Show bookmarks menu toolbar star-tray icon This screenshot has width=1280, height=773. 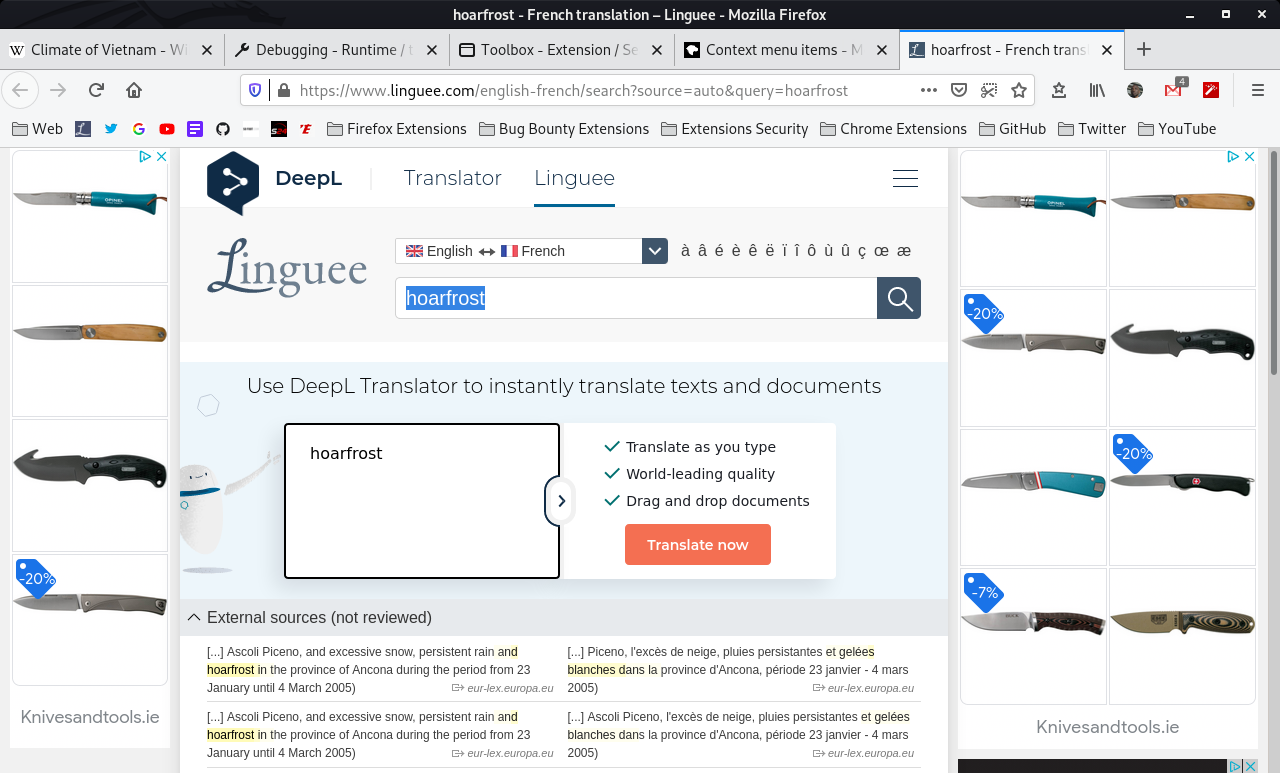1059,90
